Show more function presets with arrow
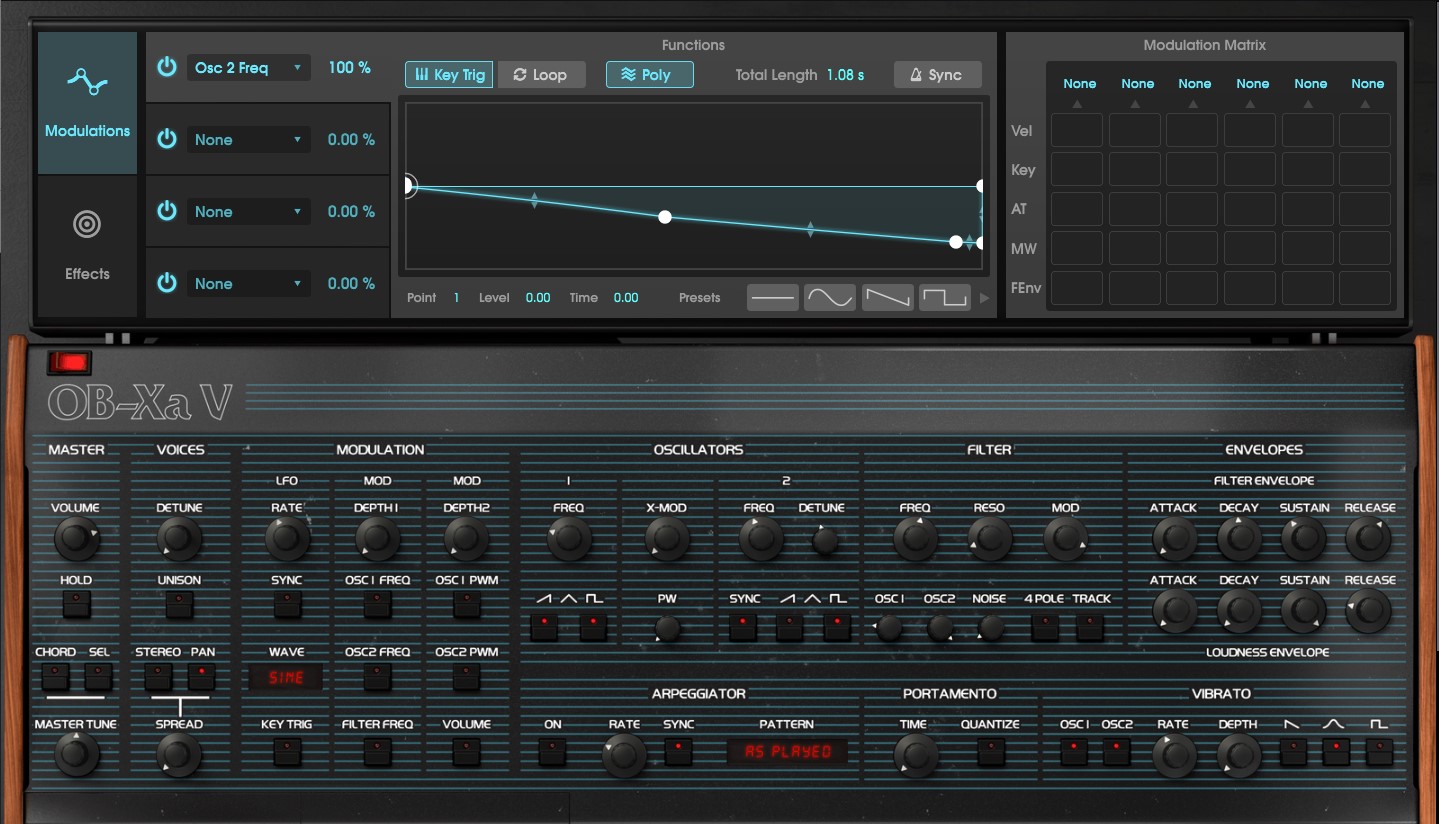Viewport: 1439px width, 824px height. tap(984, 298)
